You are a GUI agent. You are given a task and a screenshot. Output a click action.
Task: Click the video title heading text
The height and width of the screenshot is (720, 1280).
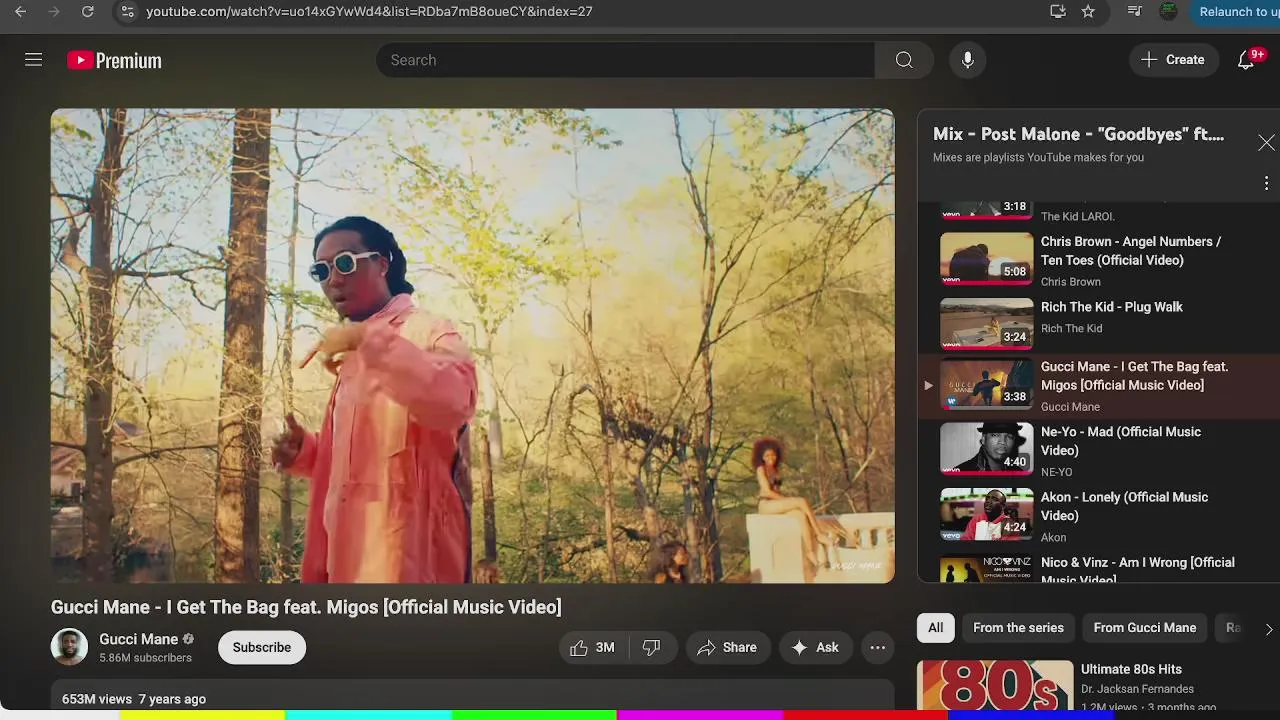[306, 607]
